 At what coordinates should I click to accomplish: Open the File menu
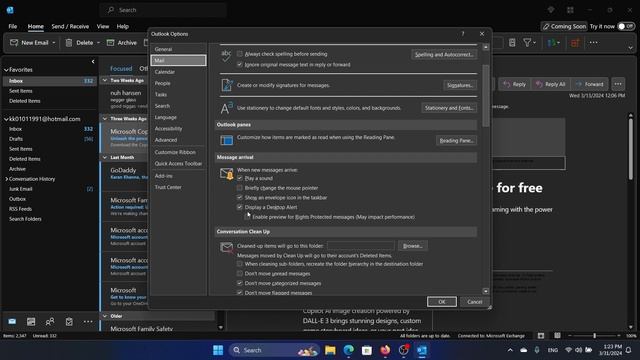pos(13,27)
